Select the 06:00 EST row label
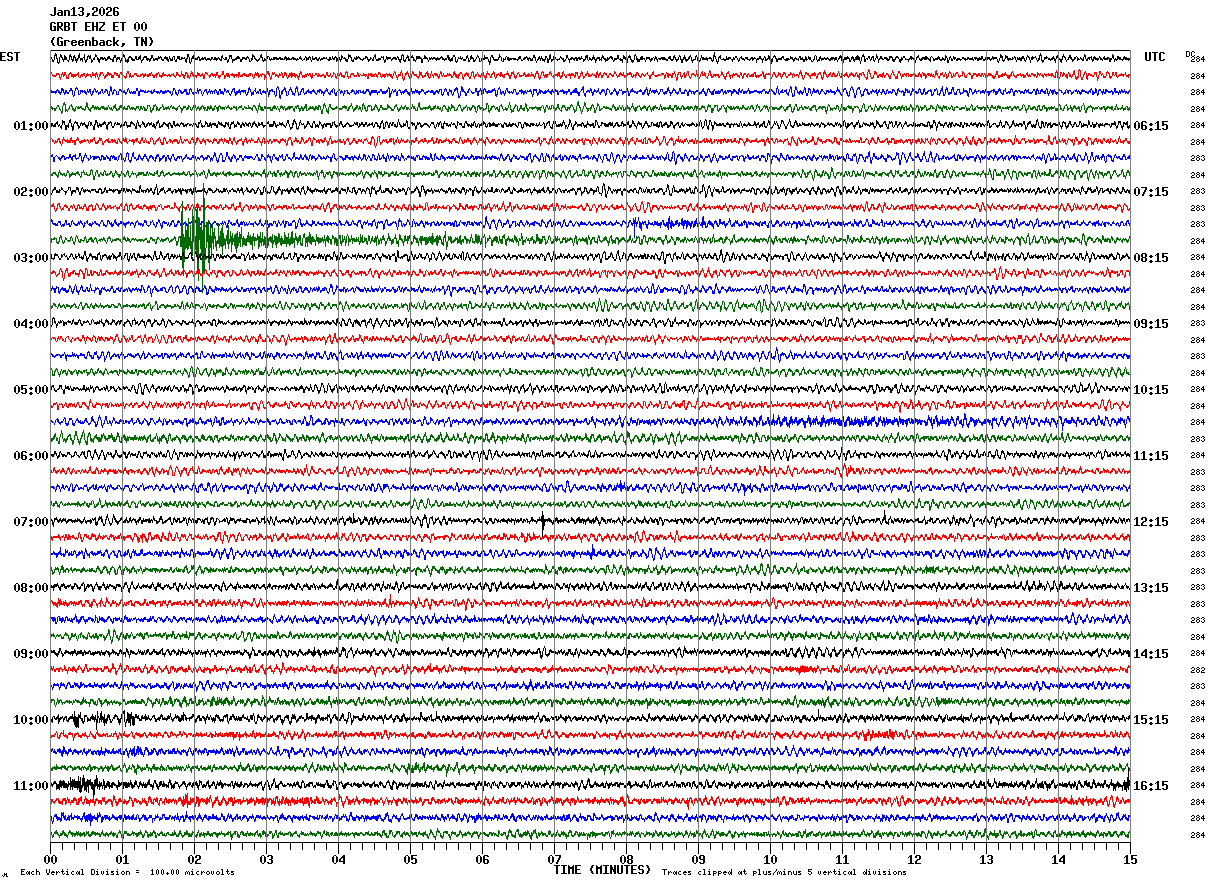The width and height of the screenshot is (1210, 886). [x=30, y=456]
